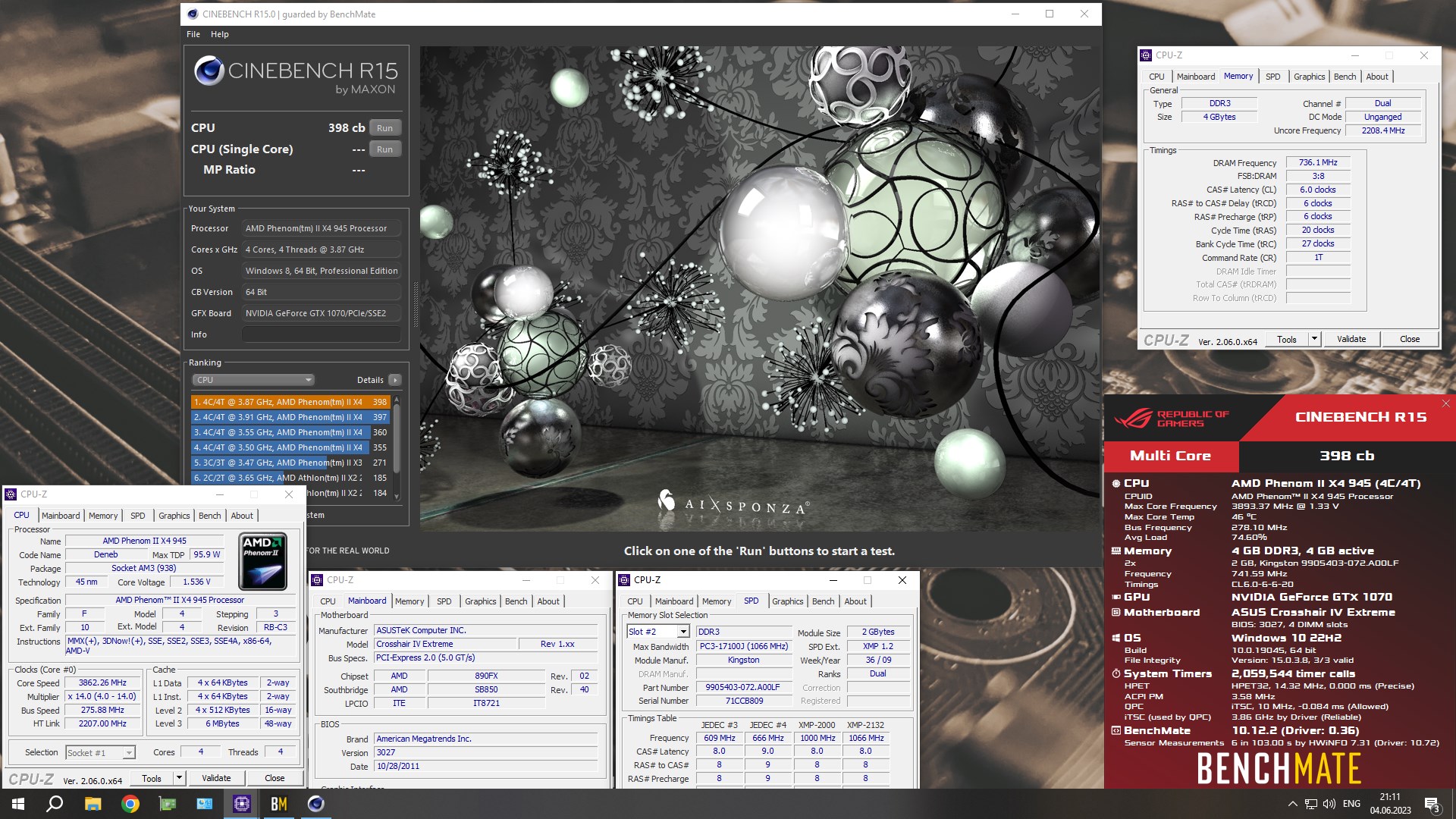Expand the Socket #1 selection dropdown

point(129,752)
